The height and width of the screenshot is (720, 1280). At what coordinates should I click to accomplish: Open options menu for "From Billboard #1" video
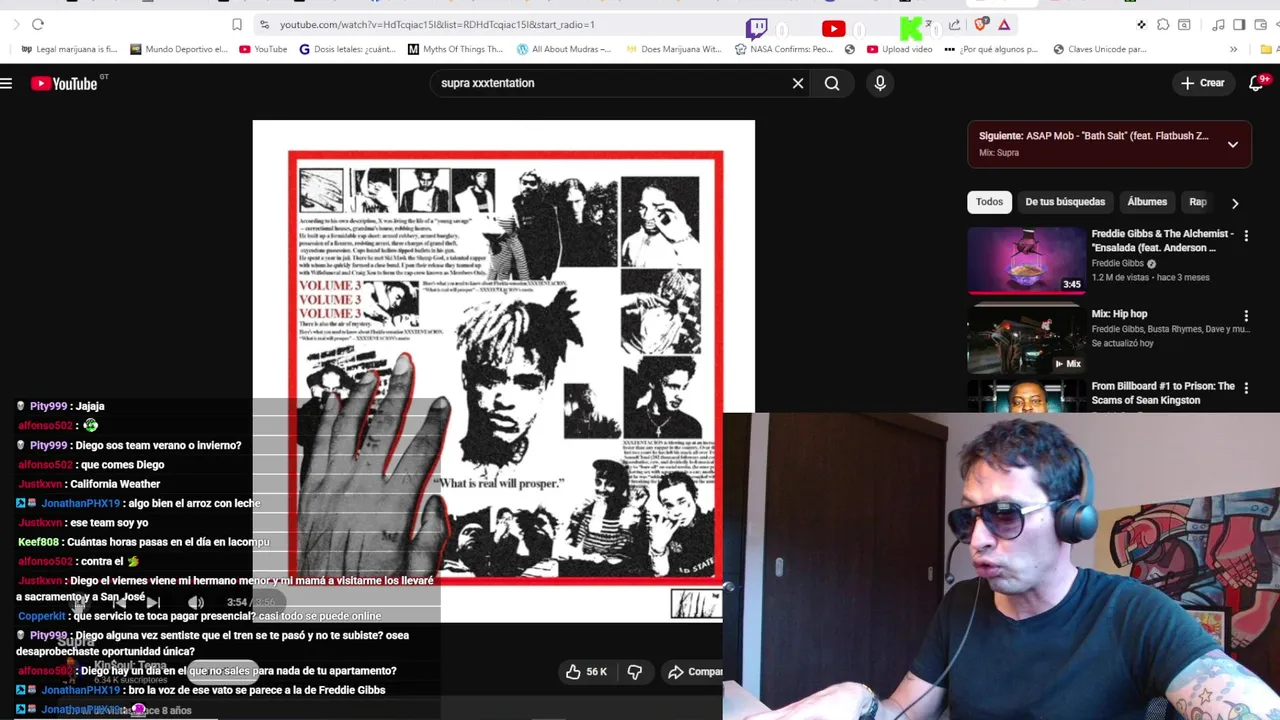[x=1246, y=387]
